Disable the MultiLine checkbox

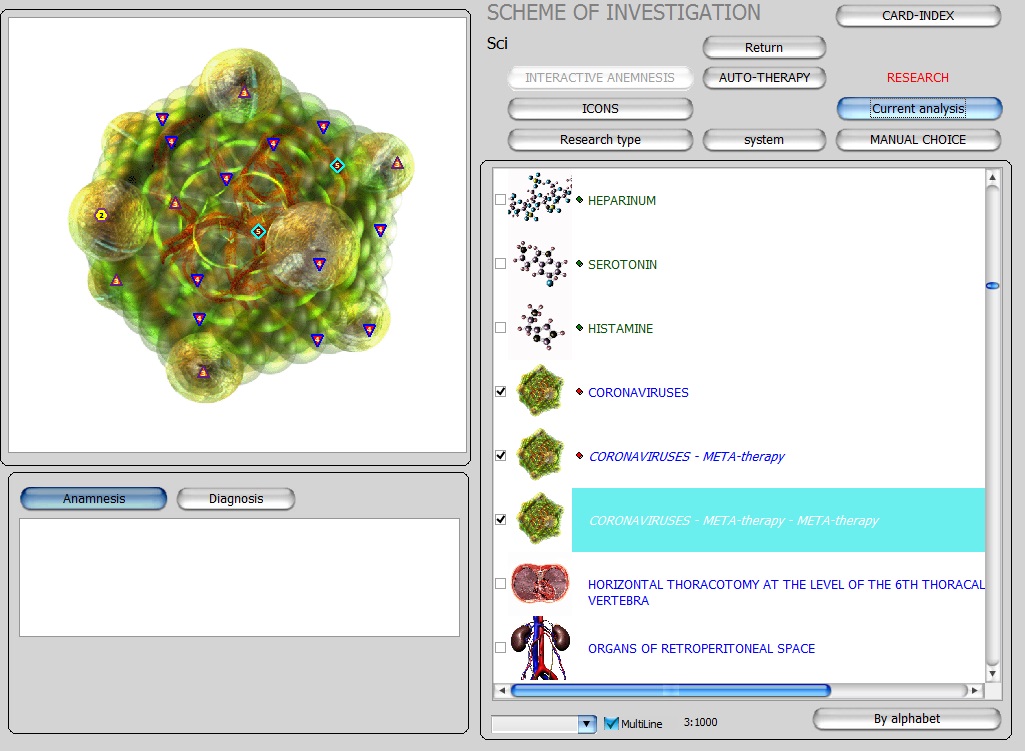(612, 723)
